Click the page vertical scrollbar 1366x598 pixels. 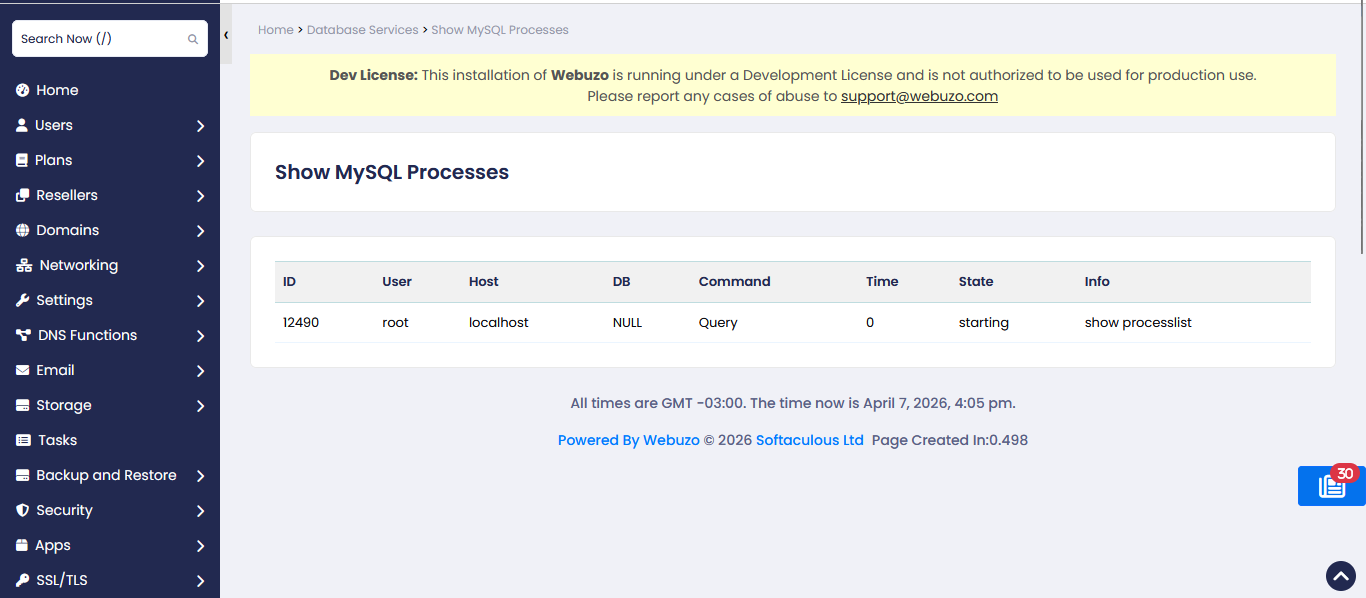[1361, 130]
